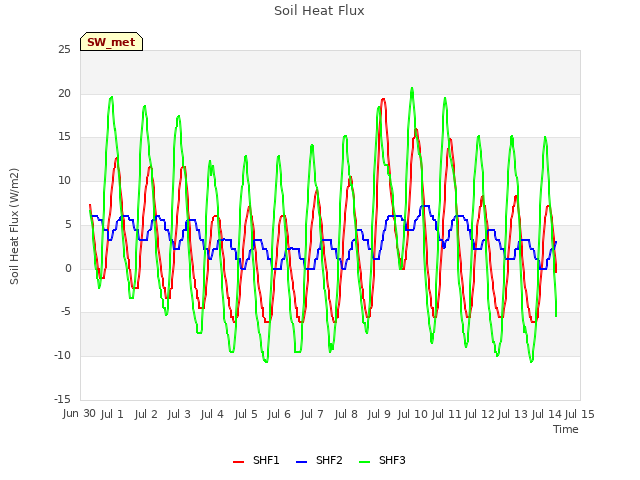Click the green SHF3 legend marker
The width and height of the screenshot is (640, 480).
[x=364, y=462]
